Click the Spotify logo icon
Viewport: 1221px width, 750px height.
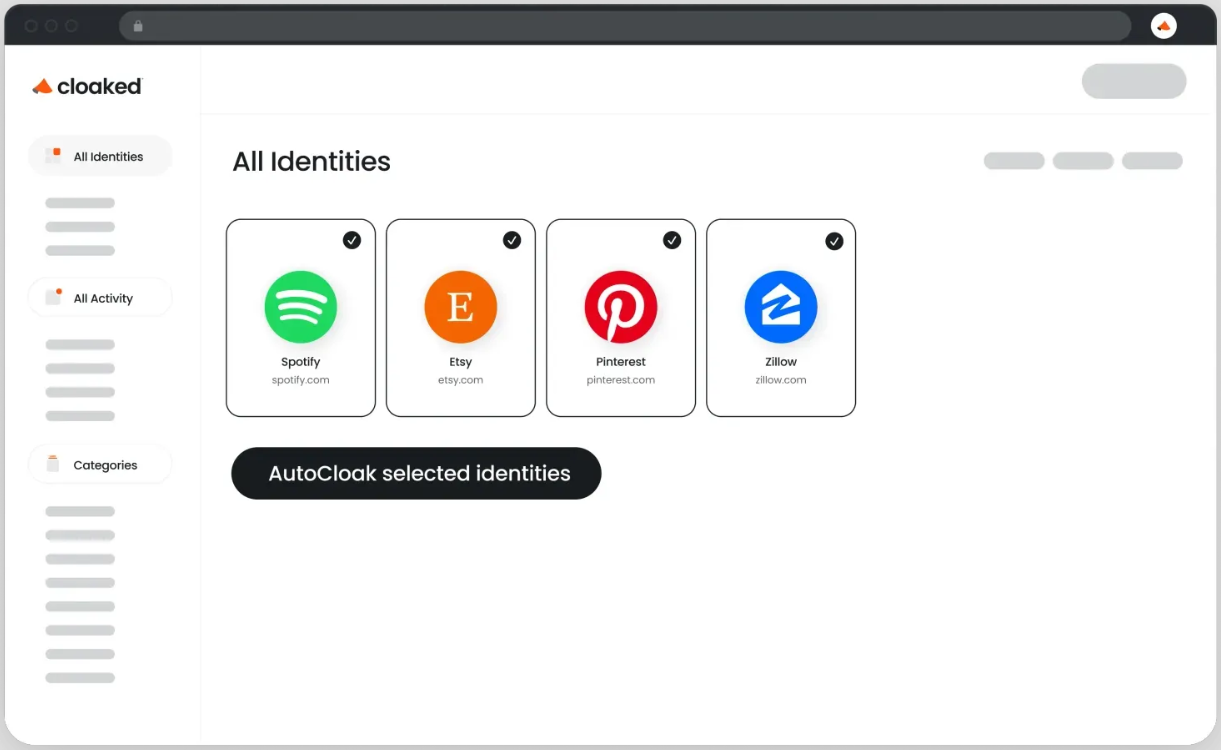coord(300,307)
